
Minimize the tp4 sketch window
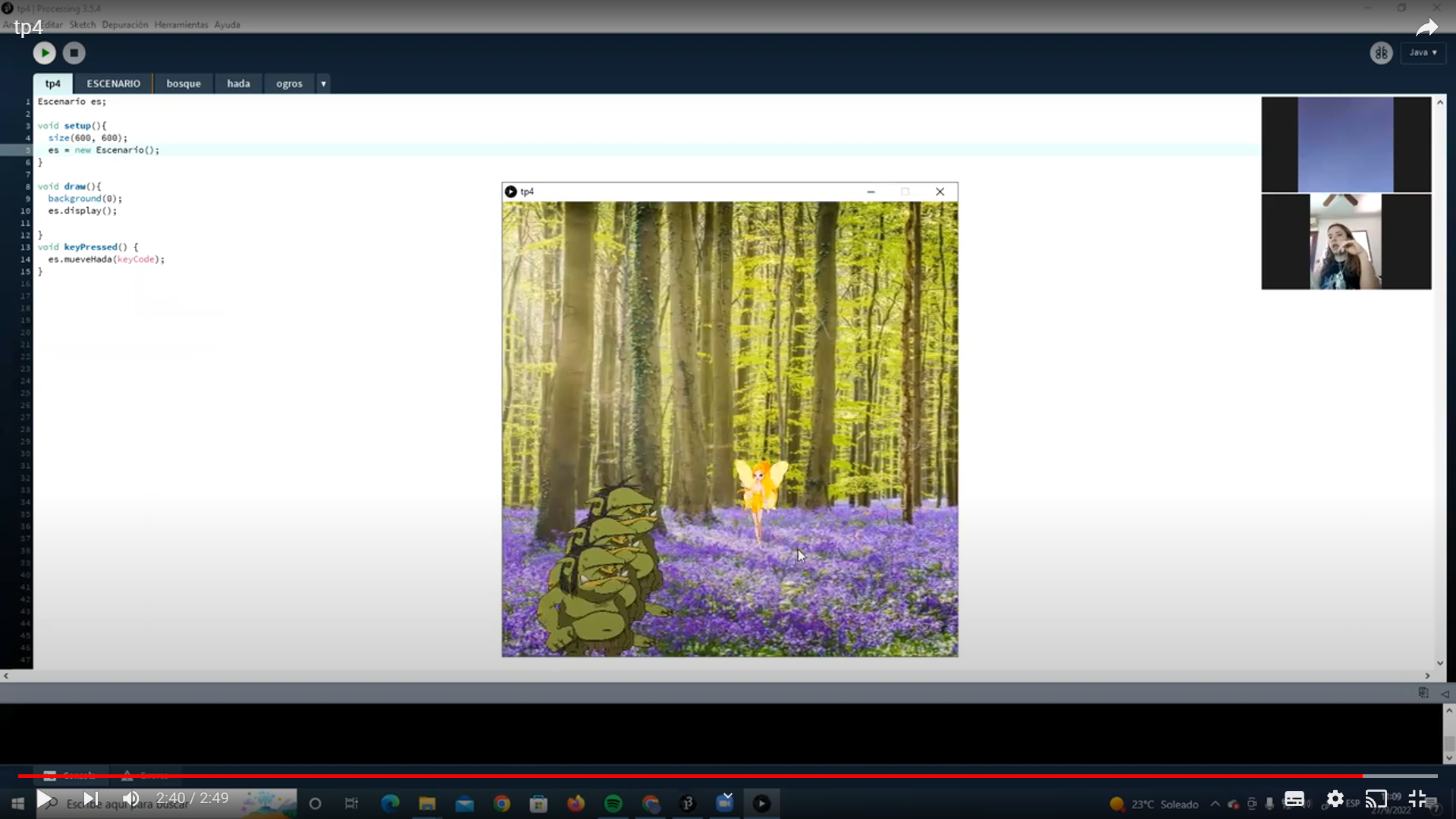click(x=871, y=192)
